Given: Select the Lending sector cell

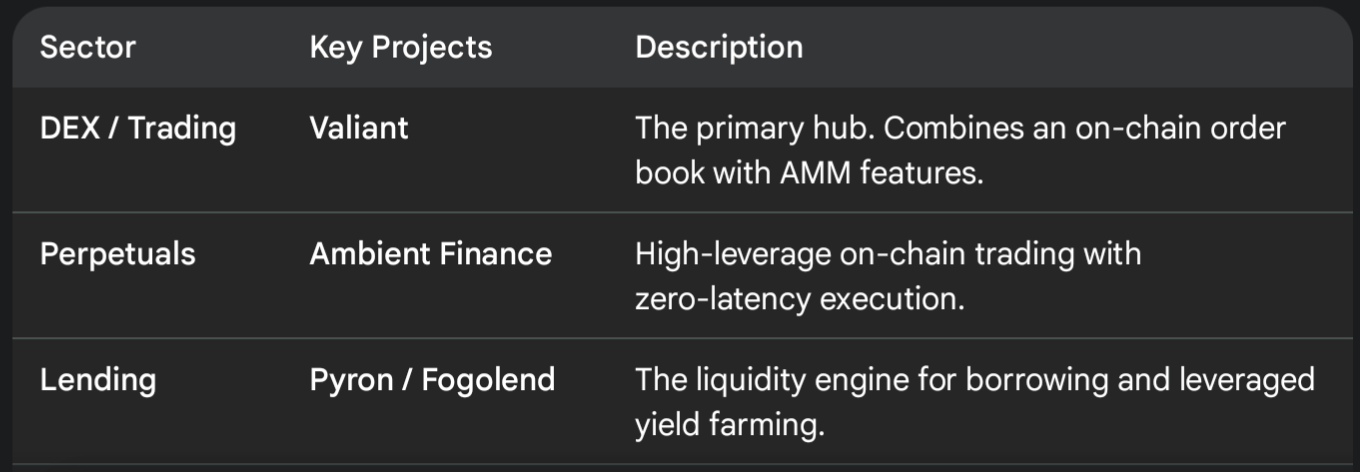Looking at the screenshot, I should (98, 380).
